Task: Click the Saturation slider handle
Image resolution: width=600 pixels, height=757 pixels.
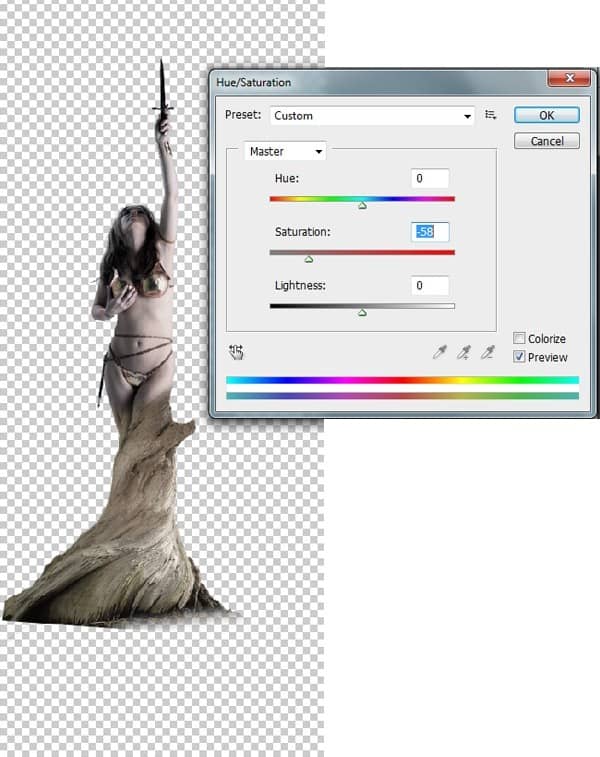Action: pos(309,260)
